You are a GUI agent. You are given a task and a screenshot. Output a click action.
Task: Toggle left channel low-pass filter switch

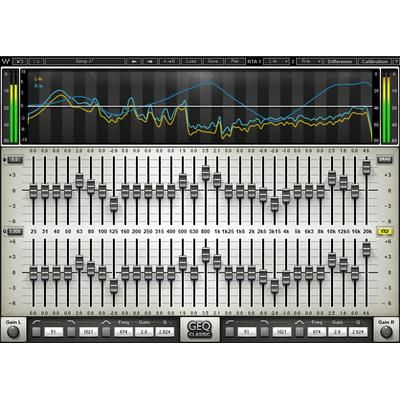[71, 332]
